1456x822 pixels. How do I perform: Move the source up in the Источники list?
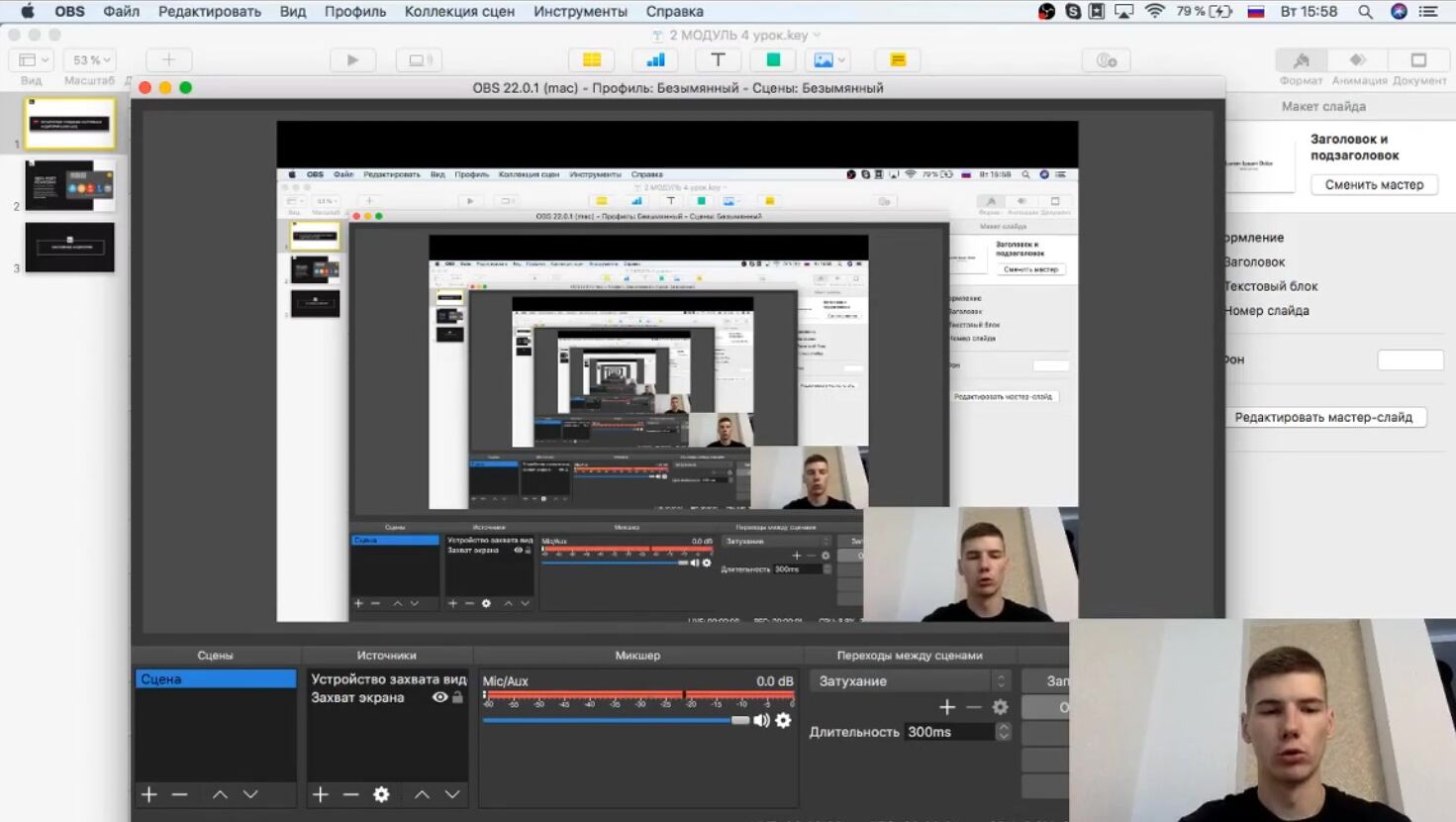[x=422, y=794]
